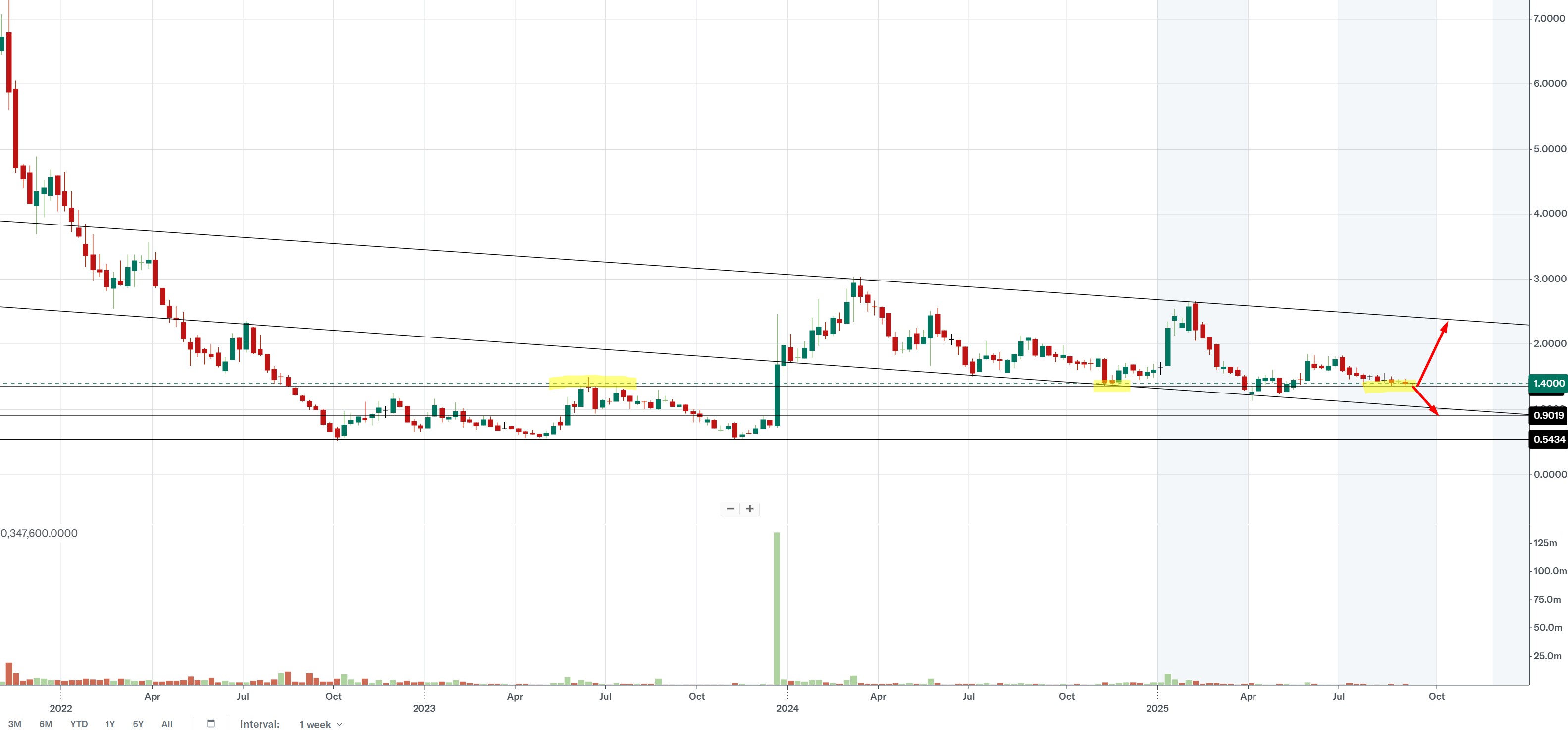Click the 0.9019 horizontal line price tag
The height and width of the screenshot is (730, 1568).
click(x=1548, y=416)
